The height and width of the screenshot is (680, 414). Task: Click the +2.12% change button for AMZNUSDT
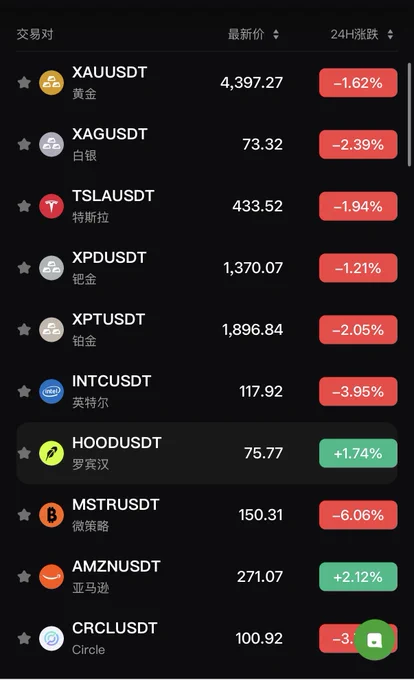[358, 577]
